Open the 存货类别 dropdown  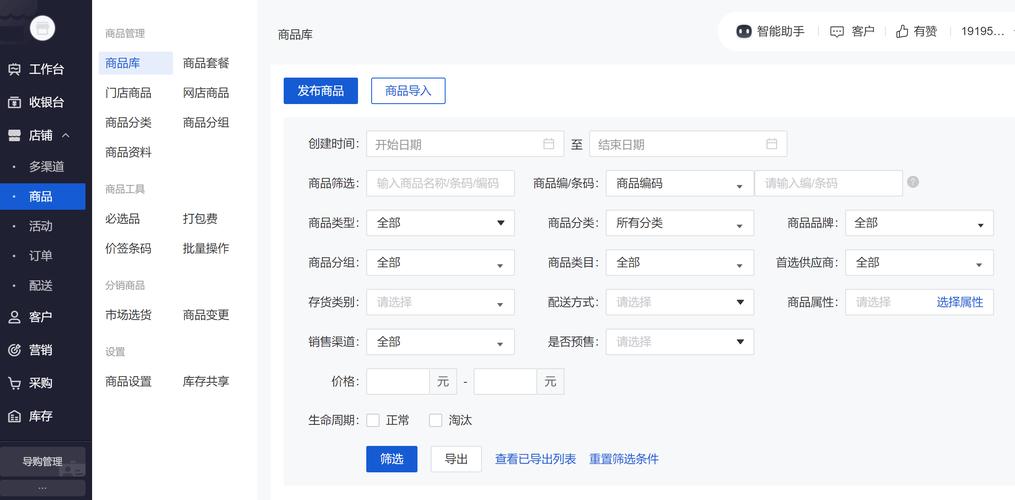coord(440,302)
